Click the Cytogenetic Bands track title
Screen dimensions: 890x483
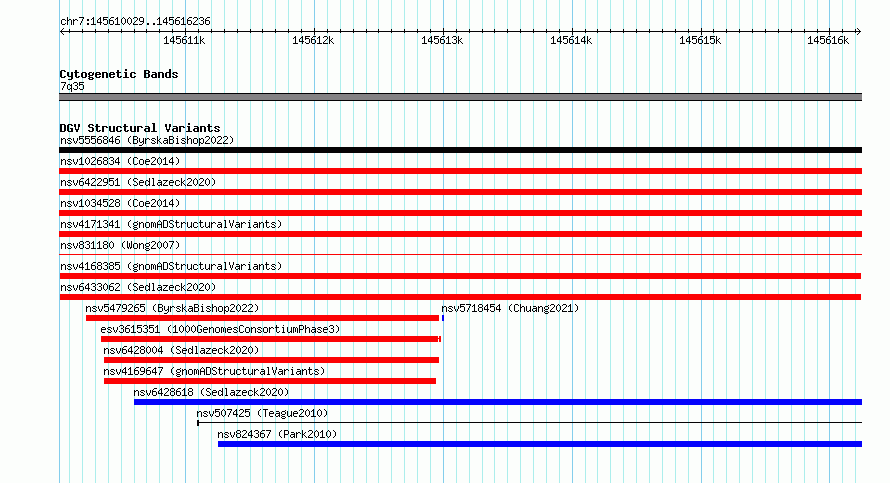point(119,74)
